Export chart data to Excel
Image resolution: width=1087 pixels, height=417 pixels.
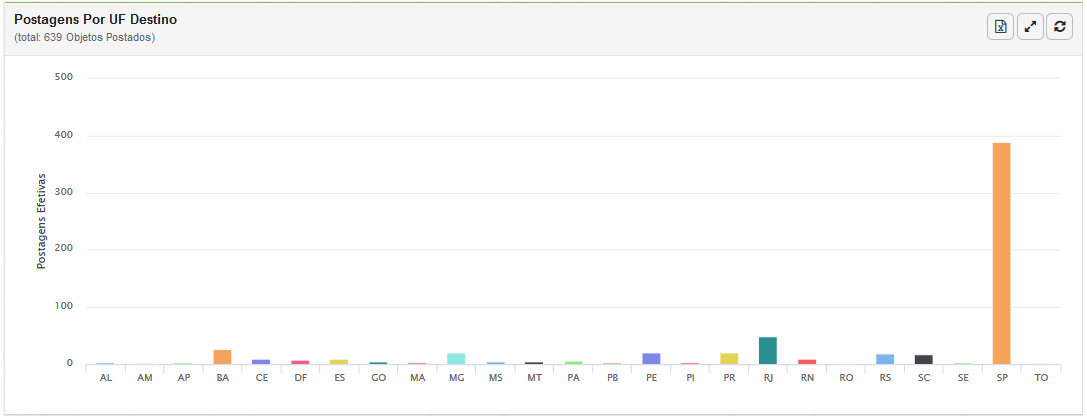pos(1000,27)
